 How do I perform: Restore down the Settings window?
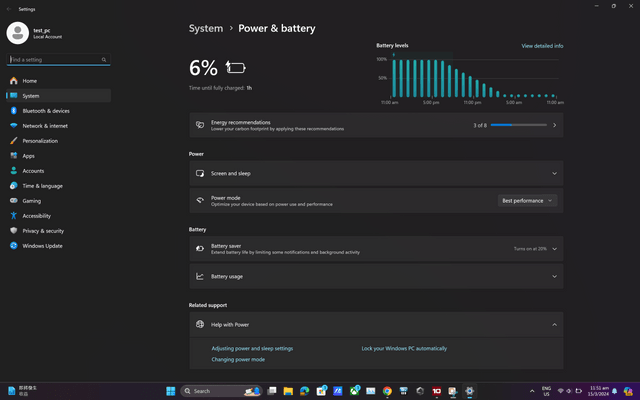[x=613, y=6]
